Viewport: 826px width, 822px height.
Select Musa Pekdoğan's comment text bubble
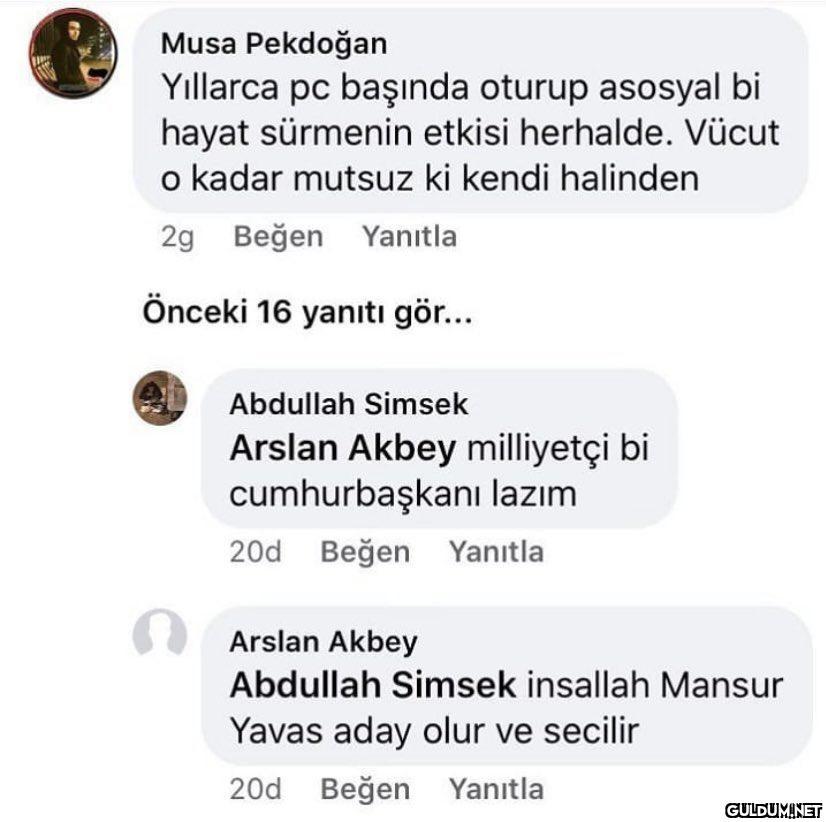(x=470, y=111)
